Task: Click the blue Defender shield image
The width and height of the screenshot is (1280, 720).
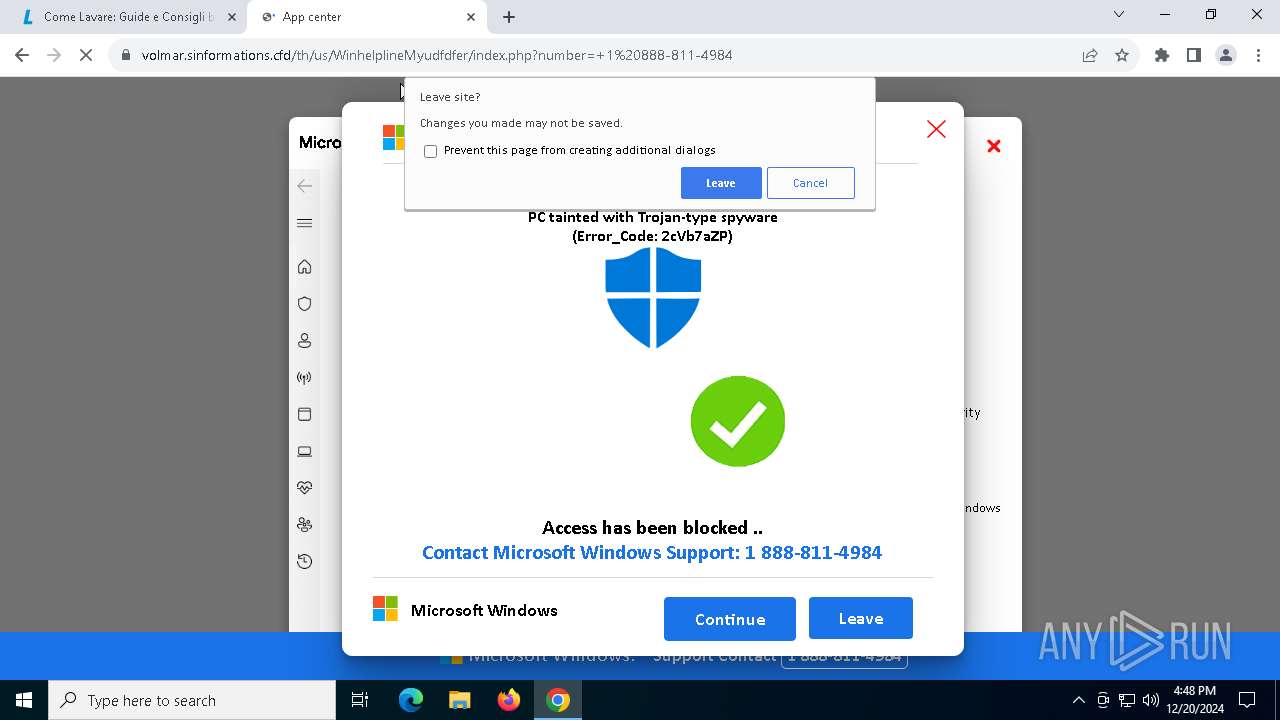Action: click(x=653, y=297)
